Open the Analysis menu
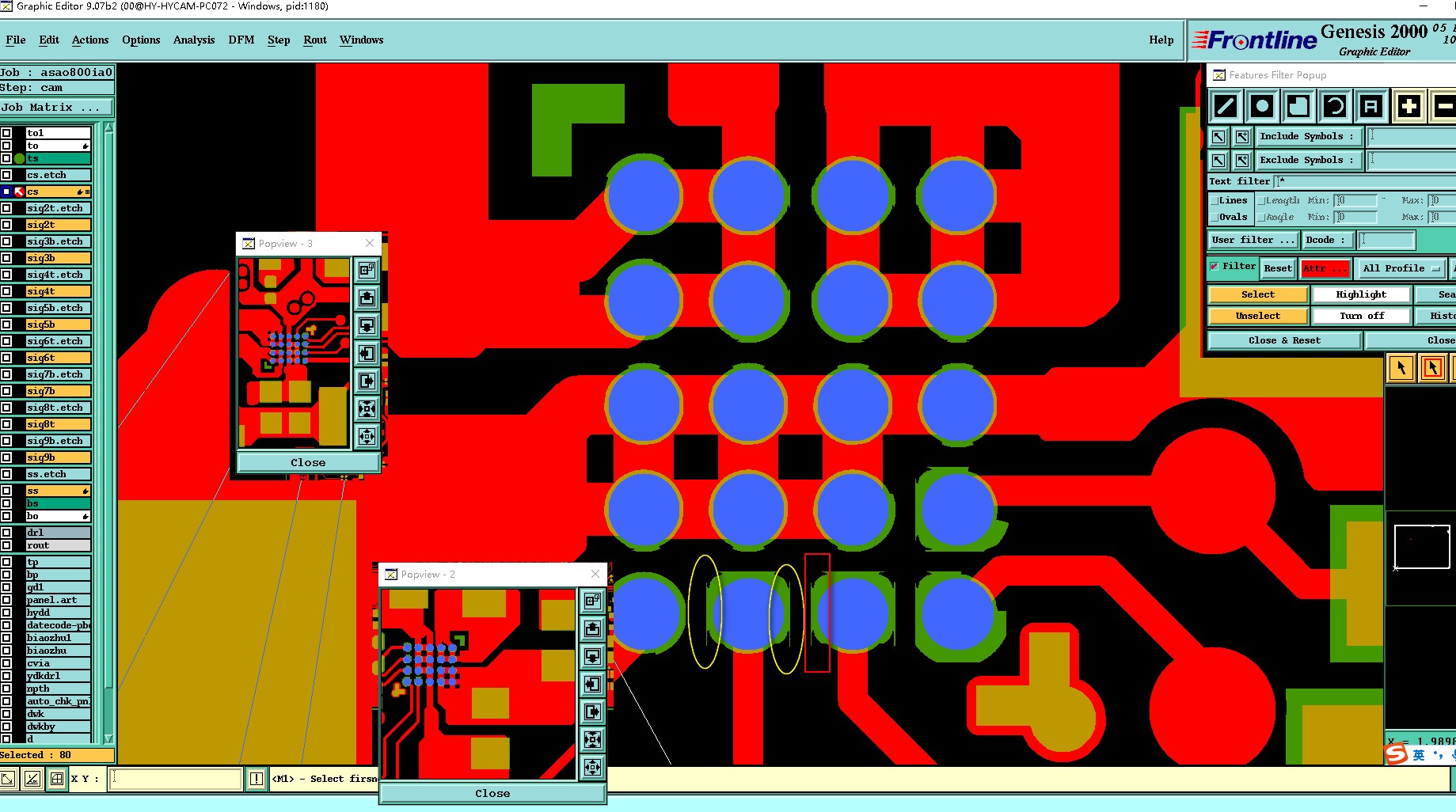1456x812 pixels. click(194, 40)
